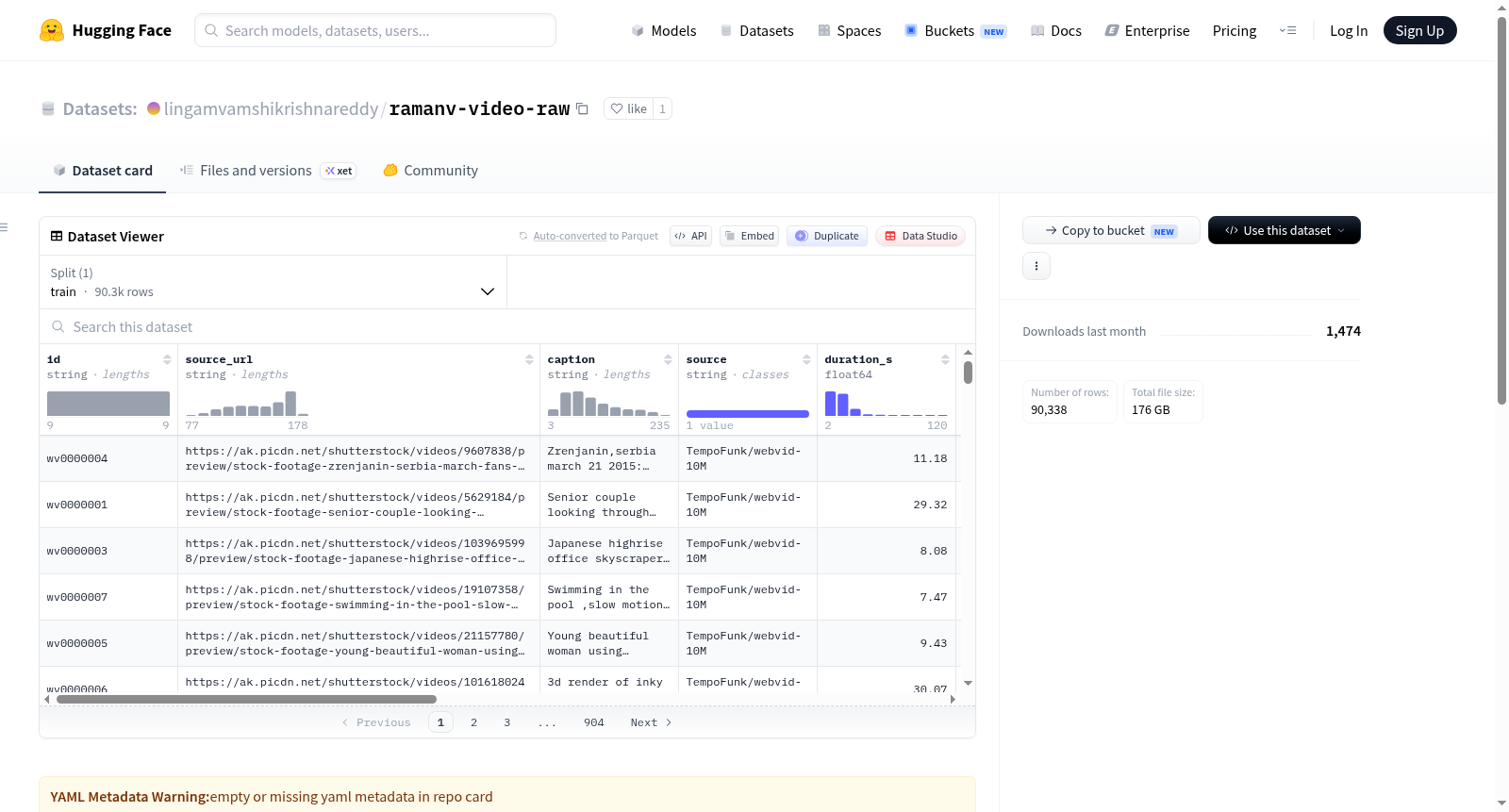Jump to page 904
This screenshot has width=1509, height=812.
pos(593,722)
